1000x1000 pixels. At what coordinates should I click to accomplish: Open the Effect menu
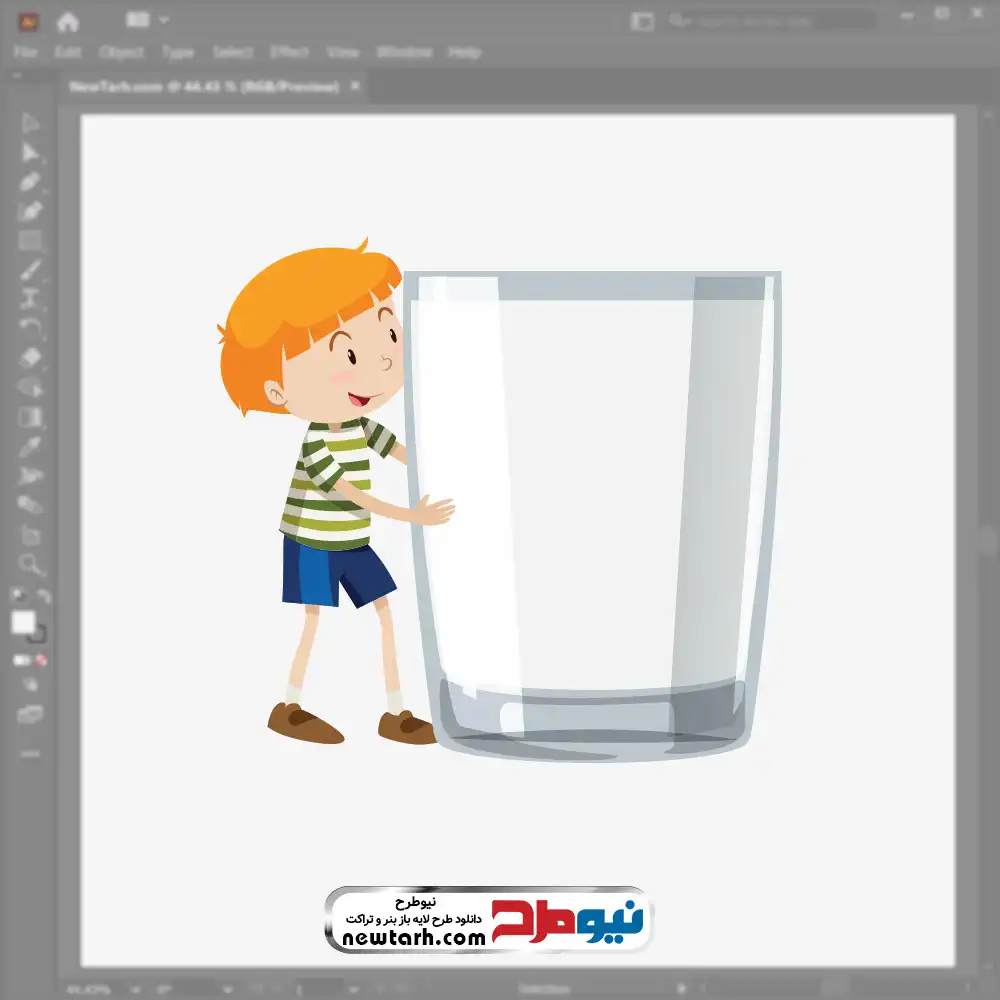pos(290,52)
